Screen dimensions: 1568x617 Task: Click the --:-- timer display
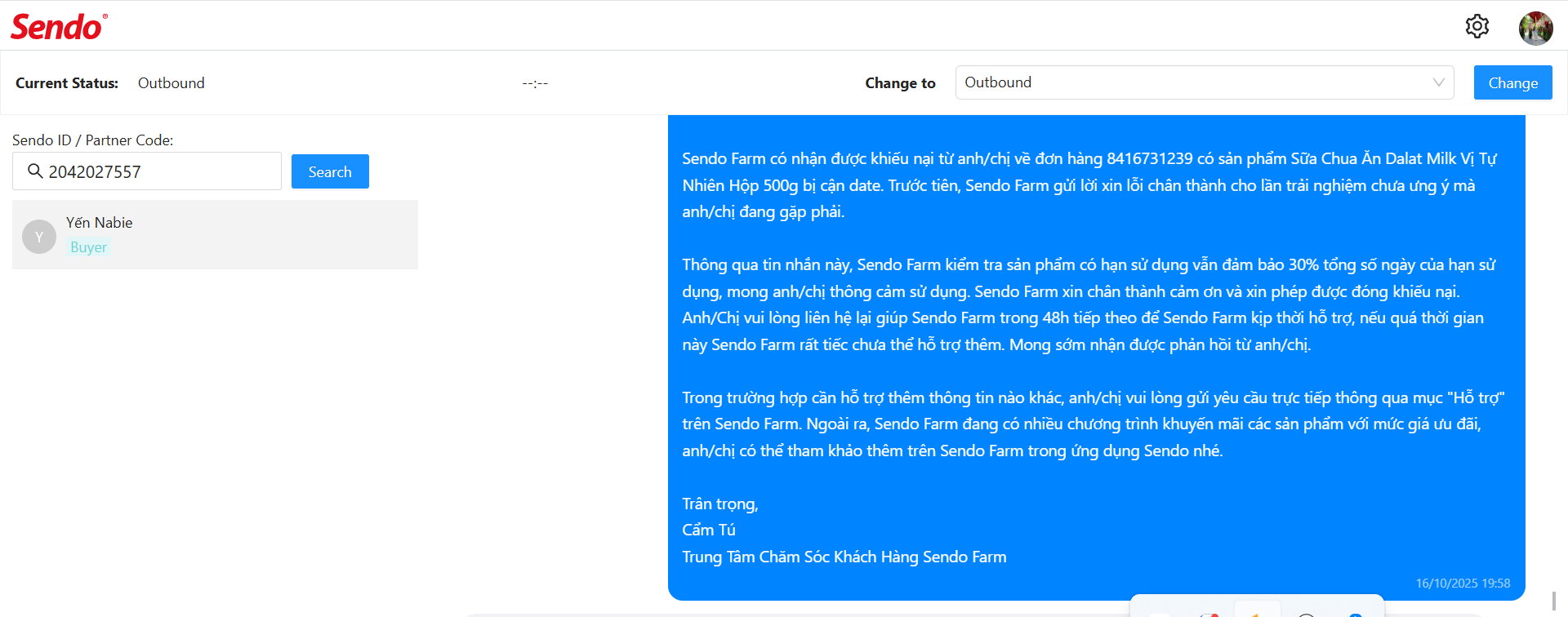[535, 83]
